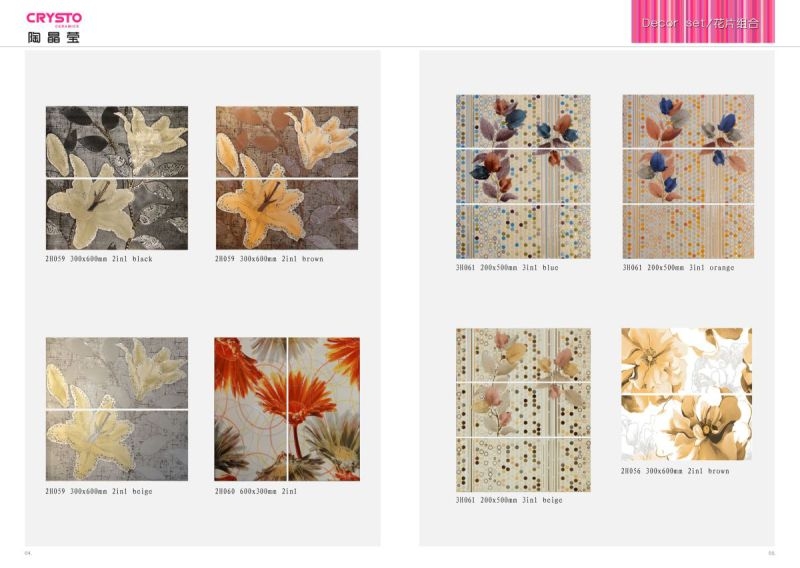Click the '2H059 300x600mm 2in1 beige' caption
Viewport: 800px width, 568px height.
98,491
